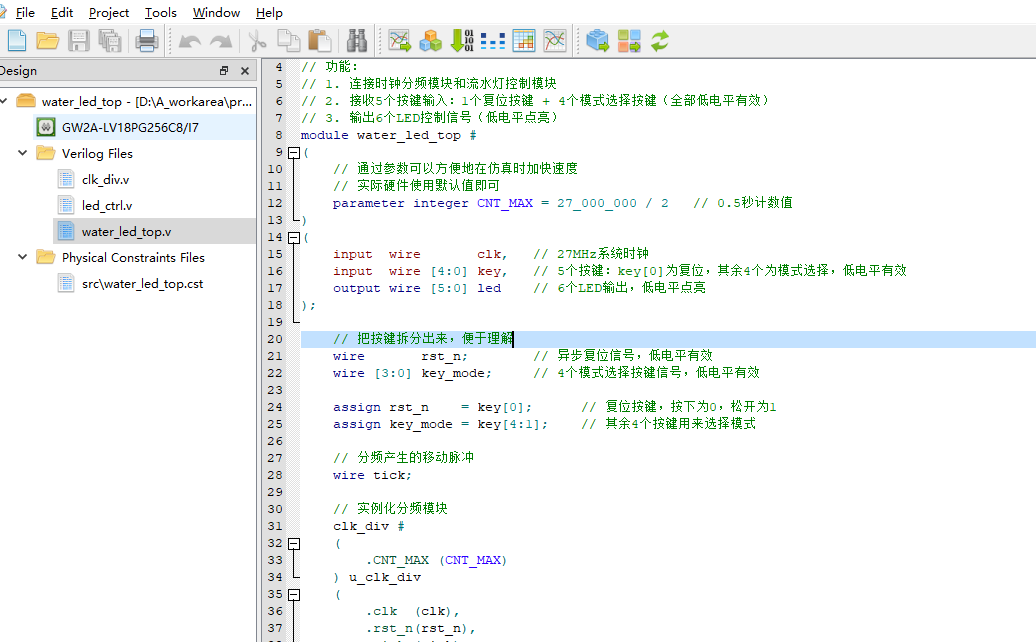The width and height of the screenshot is (1036, 642).
Task: Open the curves graph analyzer icon
Action: click(x=554, y=41)
